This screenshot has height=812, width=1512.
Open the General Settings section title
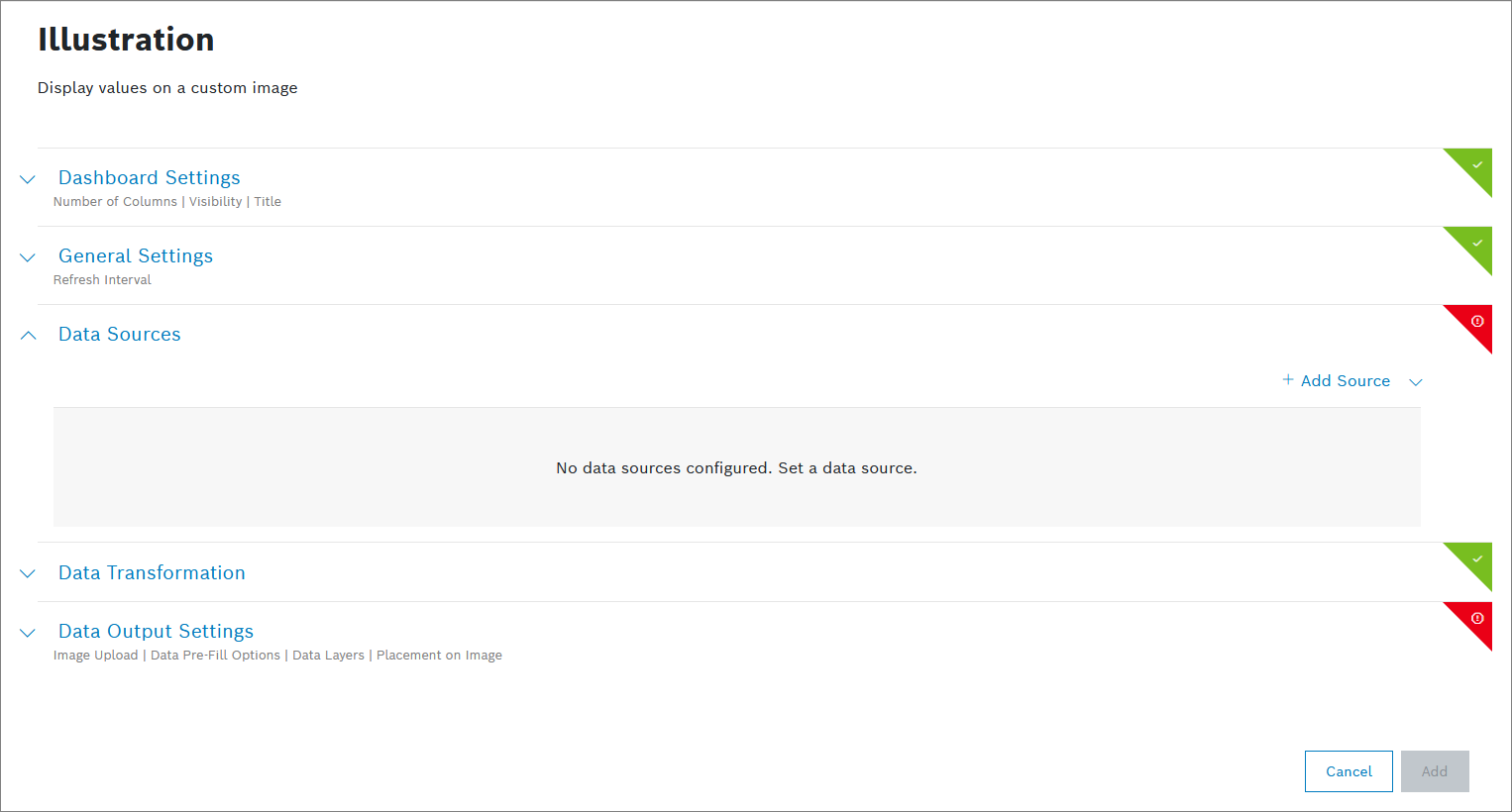136,256
